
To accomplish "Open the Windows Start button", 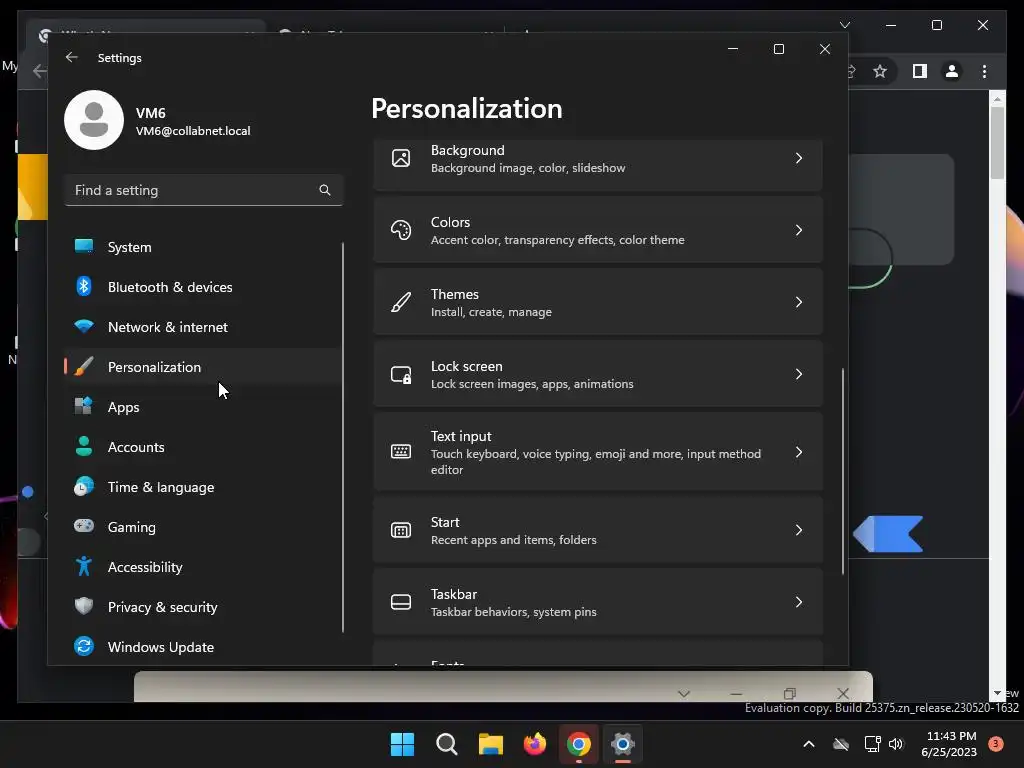I will pos(402,744).
